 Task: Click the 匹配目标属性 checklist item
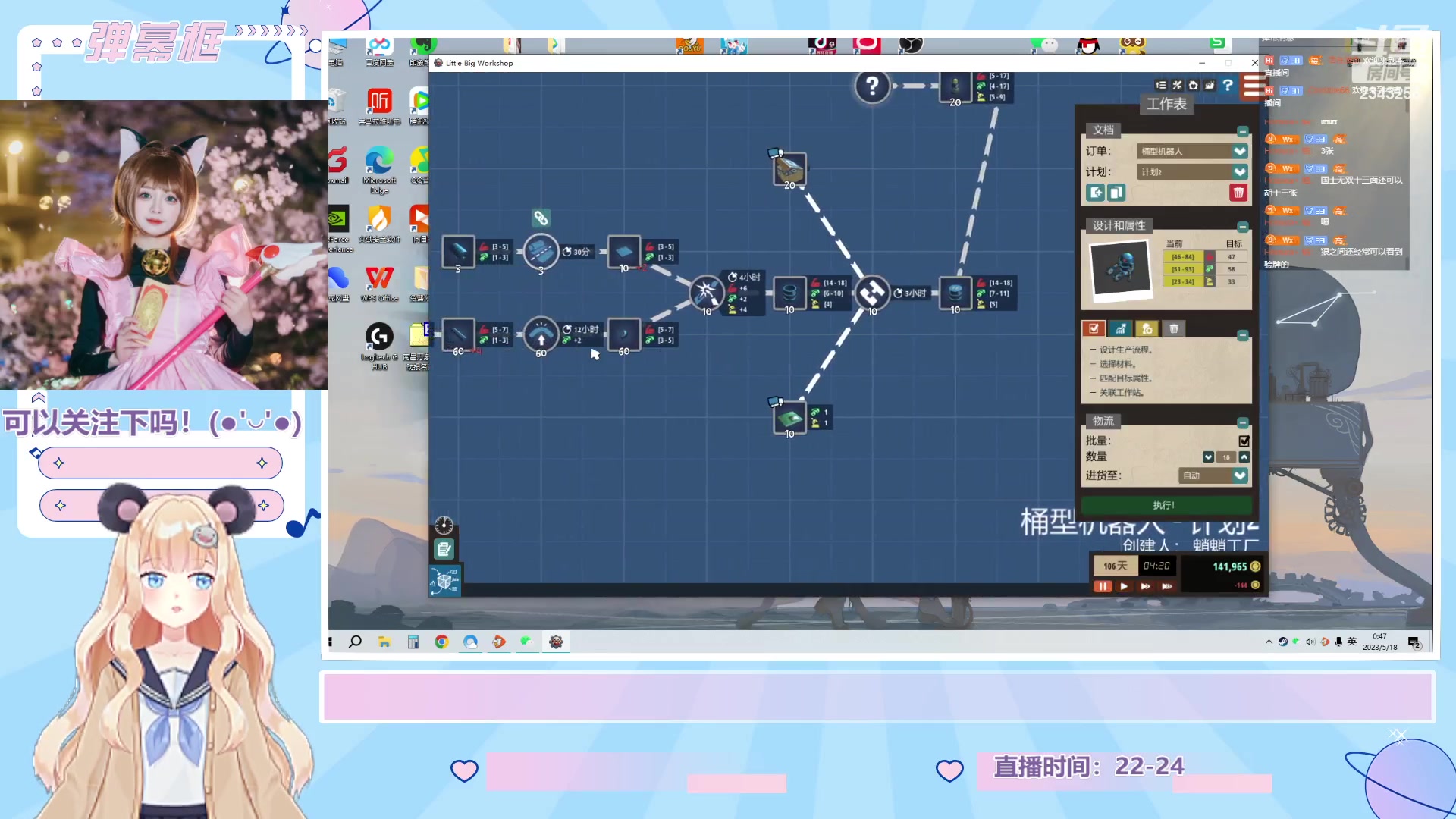click(x=1126, y=378)
